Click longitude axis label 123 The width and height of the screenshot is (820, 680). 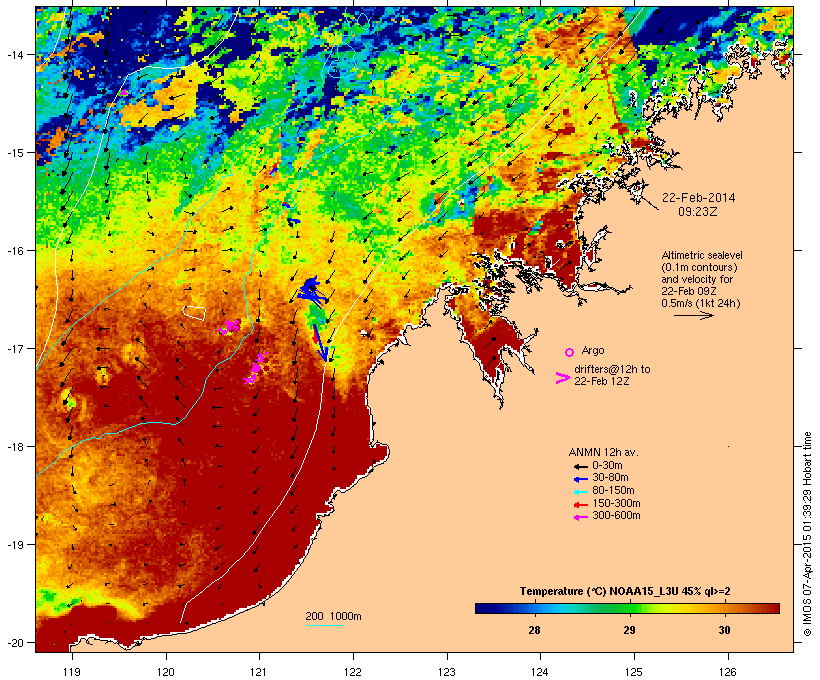coord(447,672)
